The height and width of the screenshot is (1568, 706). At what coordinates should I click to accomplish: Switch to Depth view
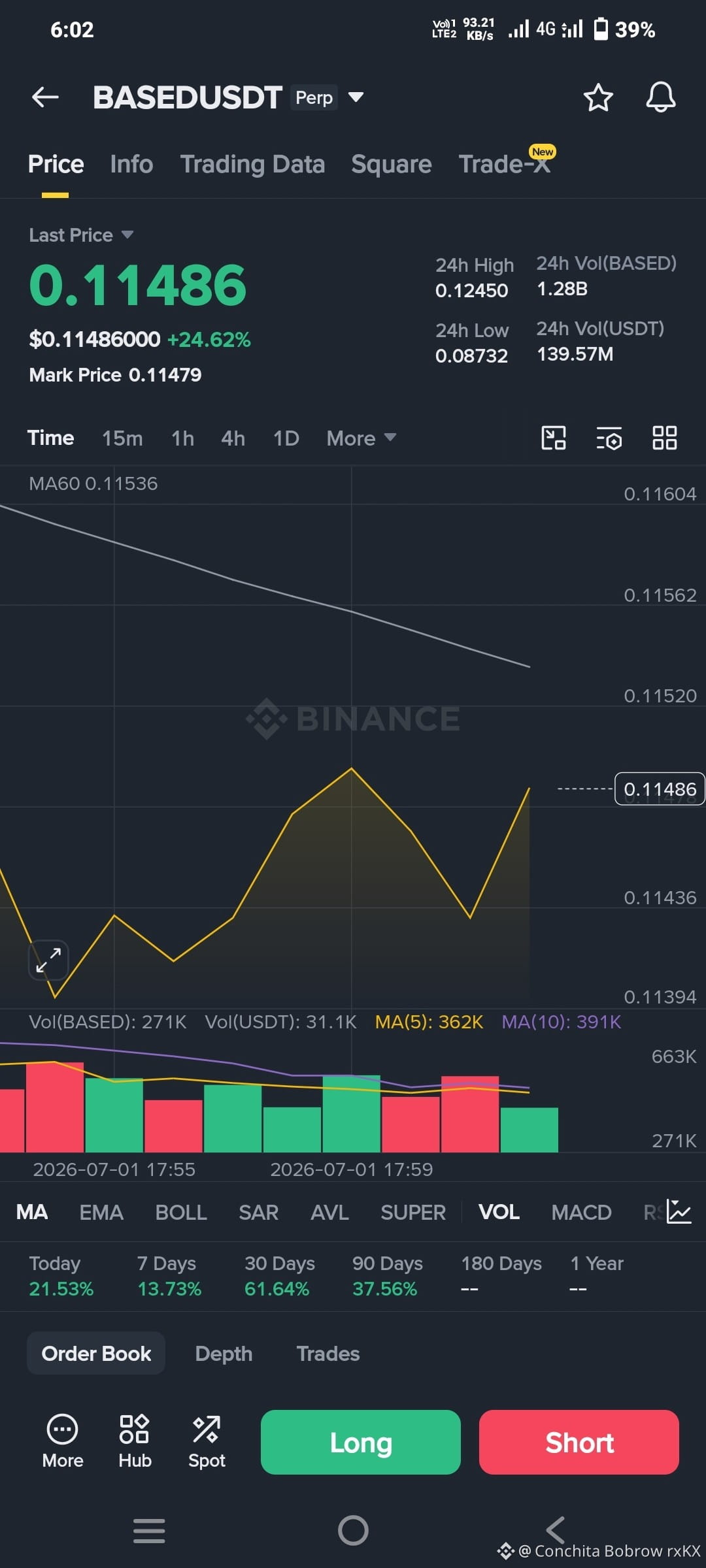pos(224,1353)
